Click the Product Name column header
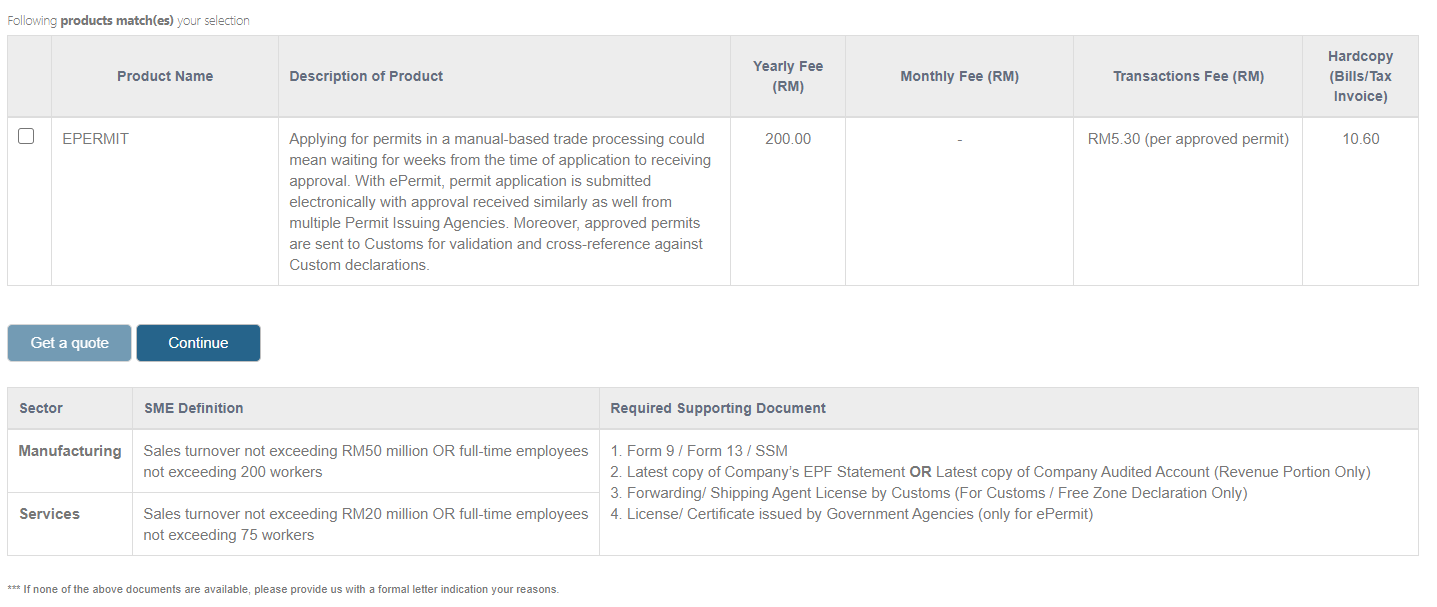 tap(165, 76)
